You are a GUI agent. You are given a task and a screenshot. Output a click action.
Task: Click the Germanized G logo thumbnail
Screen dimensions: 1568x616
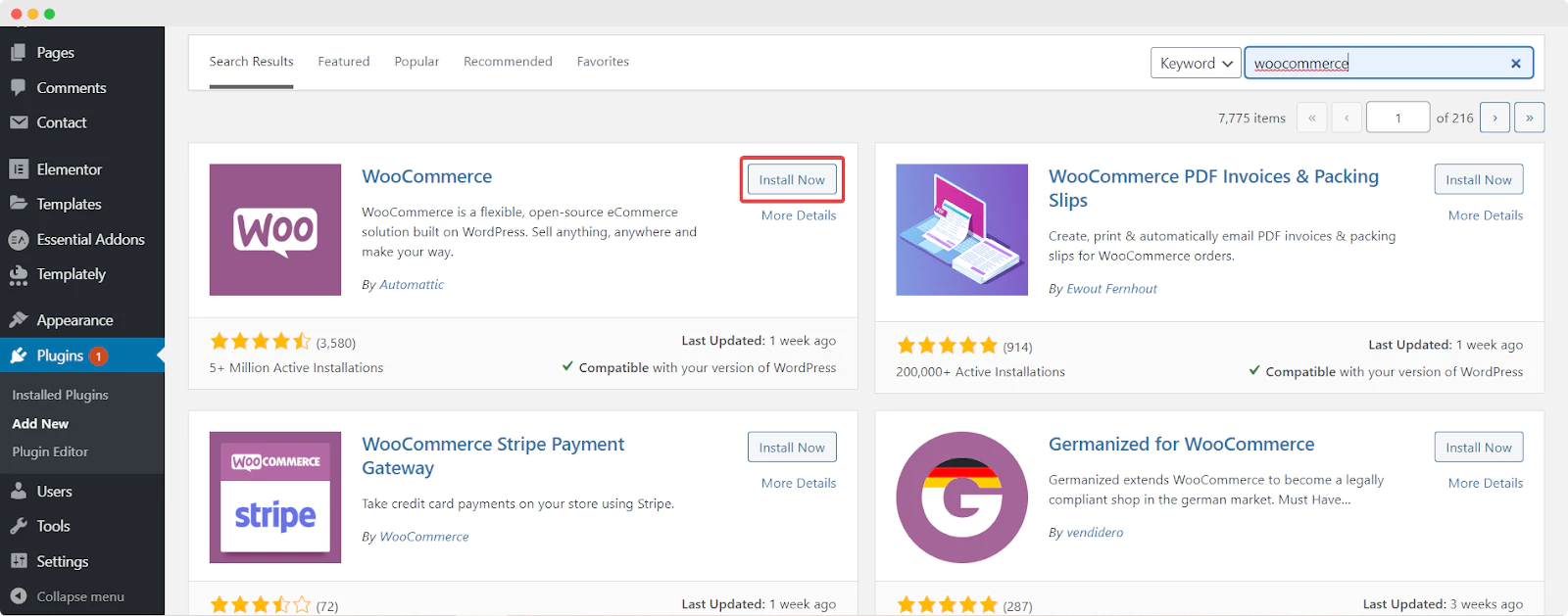(x=962, y=498)
